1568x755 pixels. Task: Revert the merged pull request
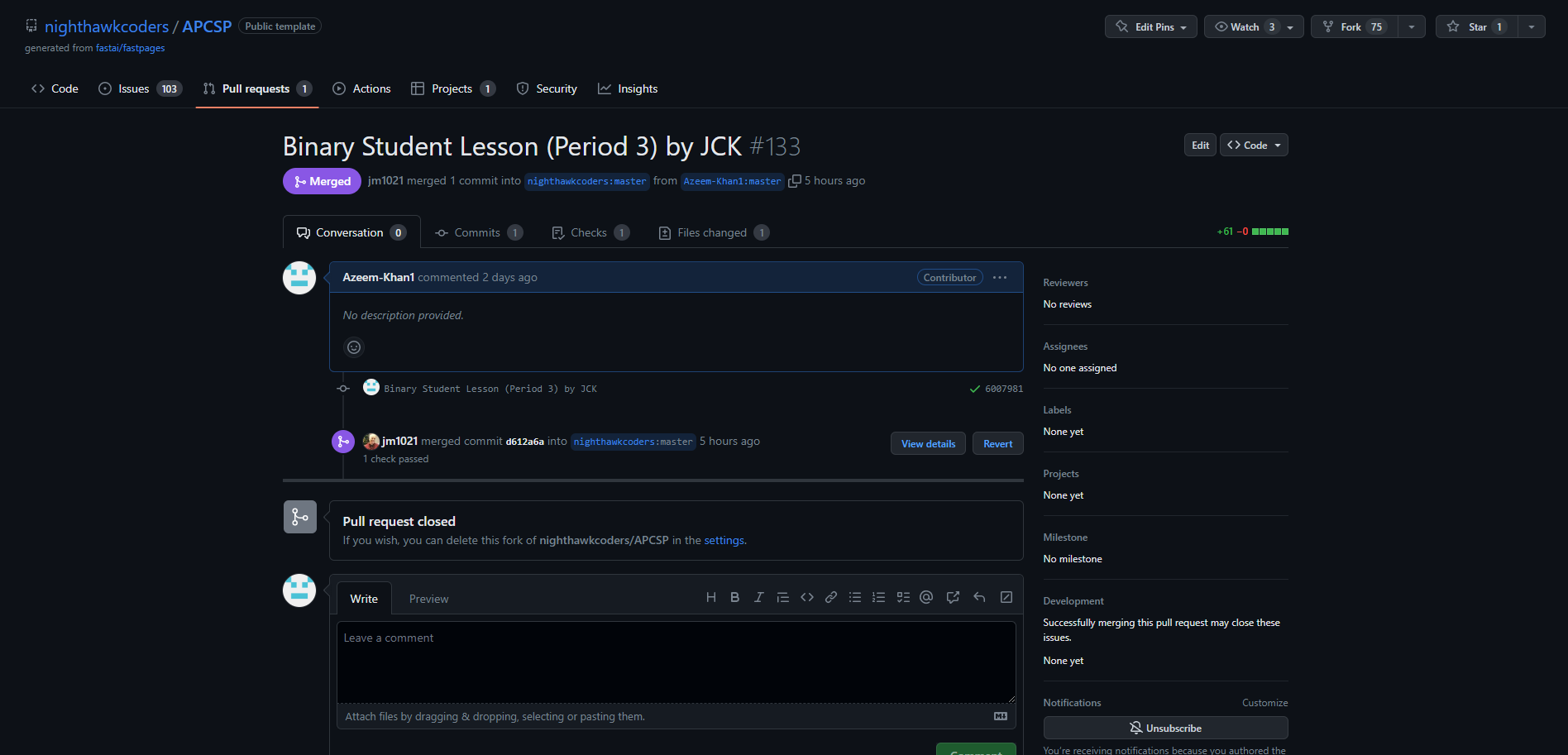click(x=997, y=443)
